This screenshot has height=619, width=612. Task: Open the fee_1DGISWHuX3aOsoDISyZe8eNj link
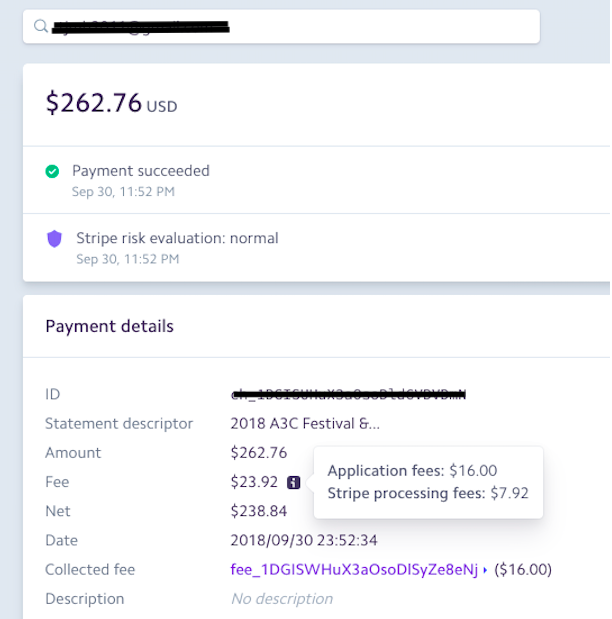coord(354,570)
